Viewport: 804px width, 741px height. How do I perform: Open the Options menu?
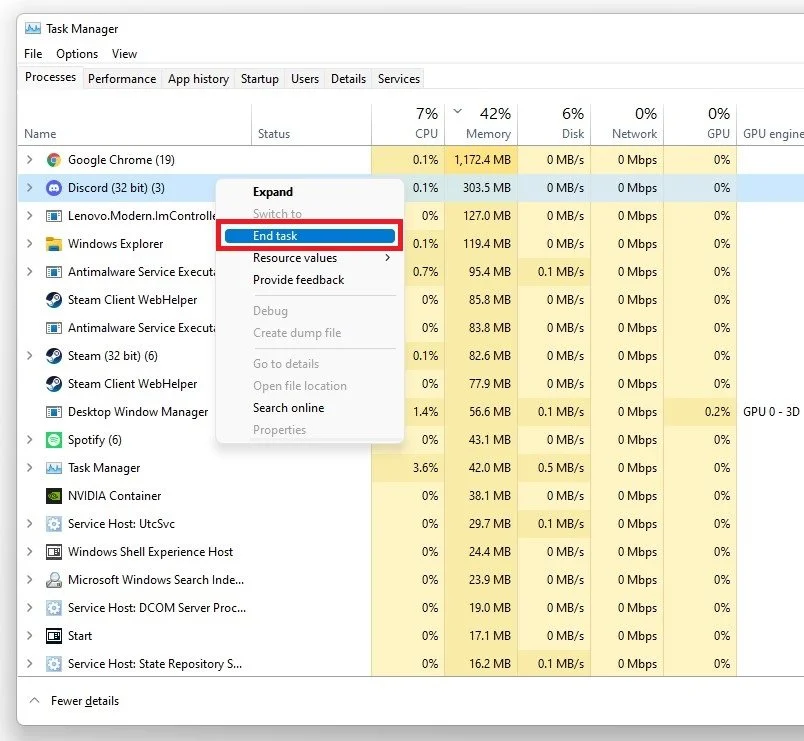coord(77,54)
